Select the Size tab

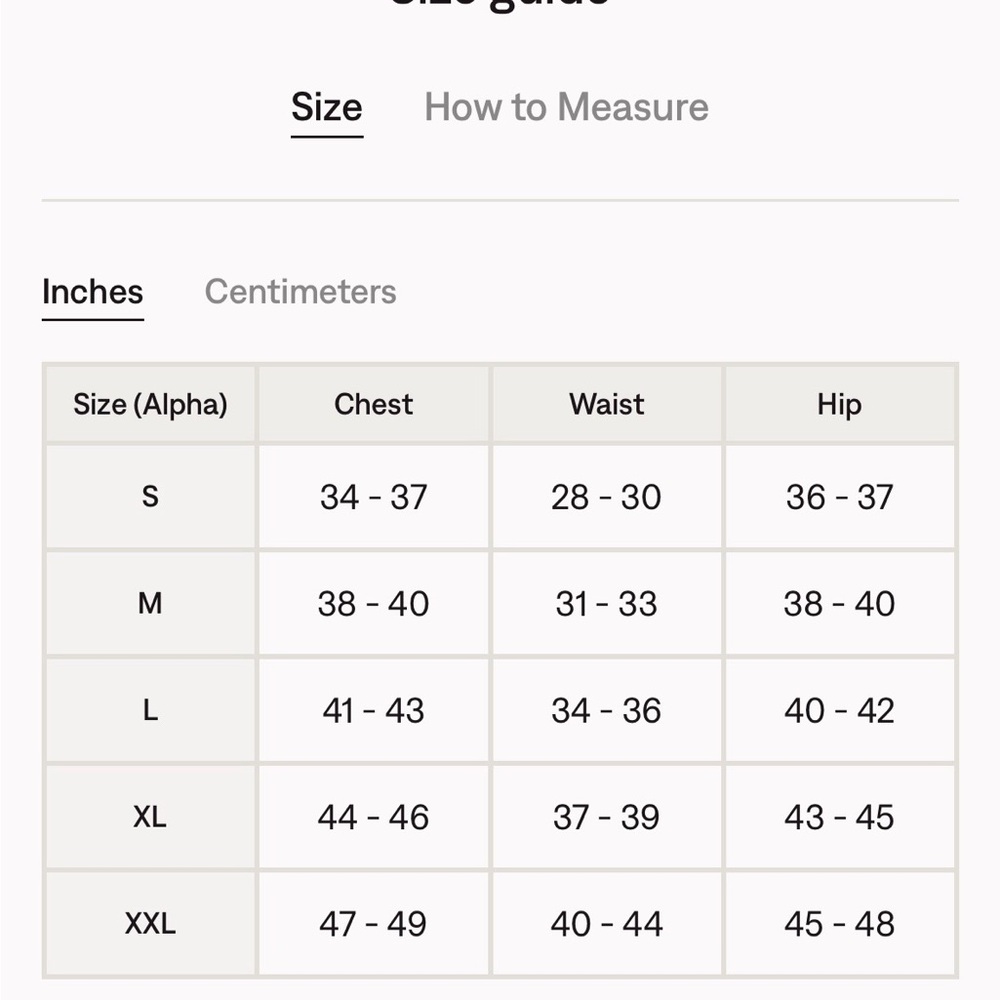327,107
